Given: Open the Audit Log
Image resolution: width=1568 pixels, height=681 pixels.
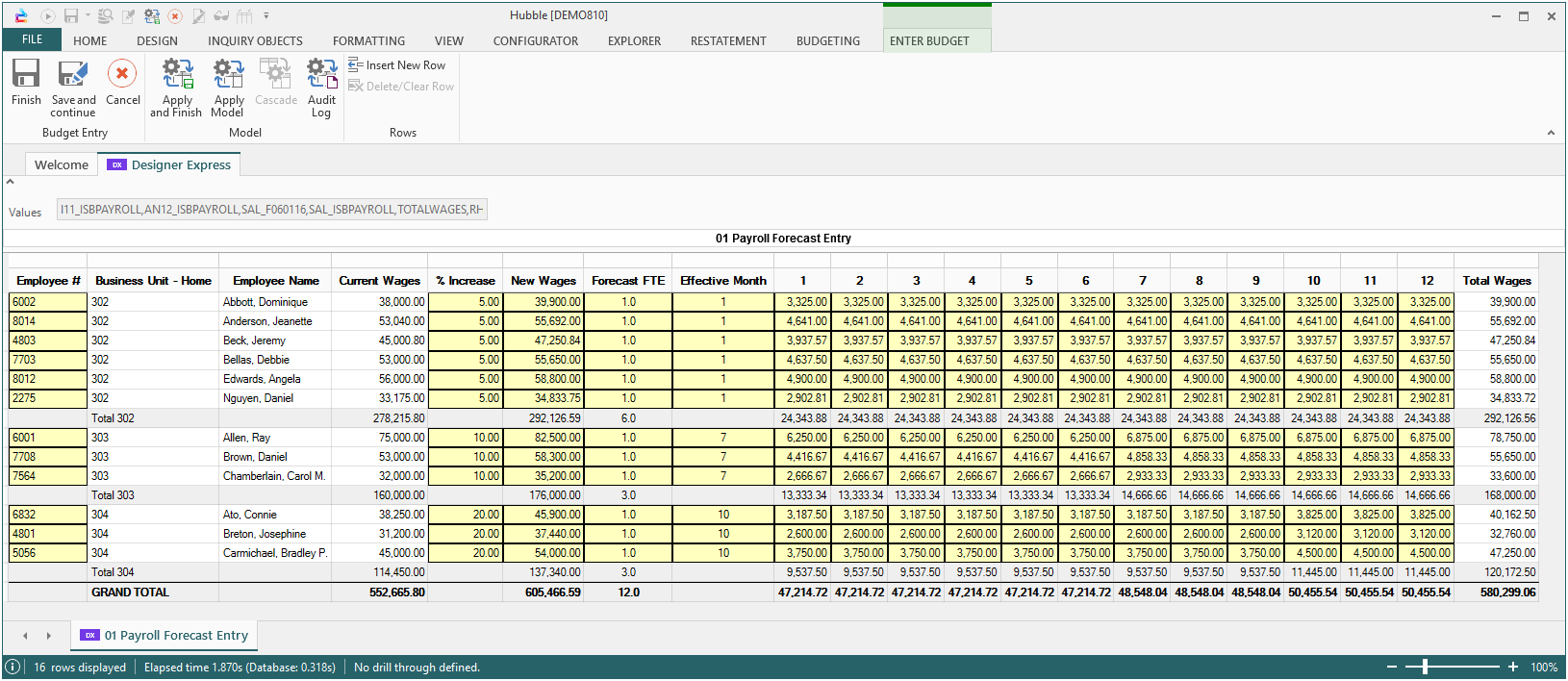Looking at the screenshot, I should (x=321, y=75).
